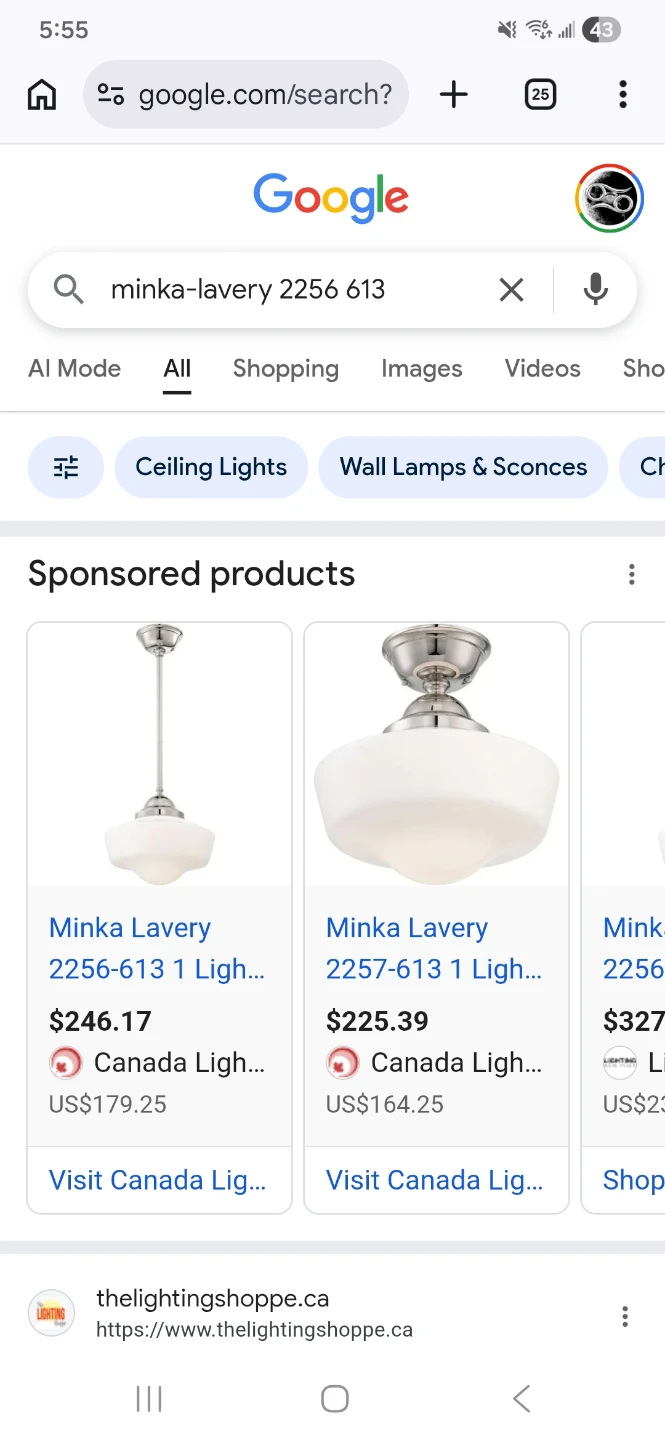Open a new tab with plus icon

[454, 95]
